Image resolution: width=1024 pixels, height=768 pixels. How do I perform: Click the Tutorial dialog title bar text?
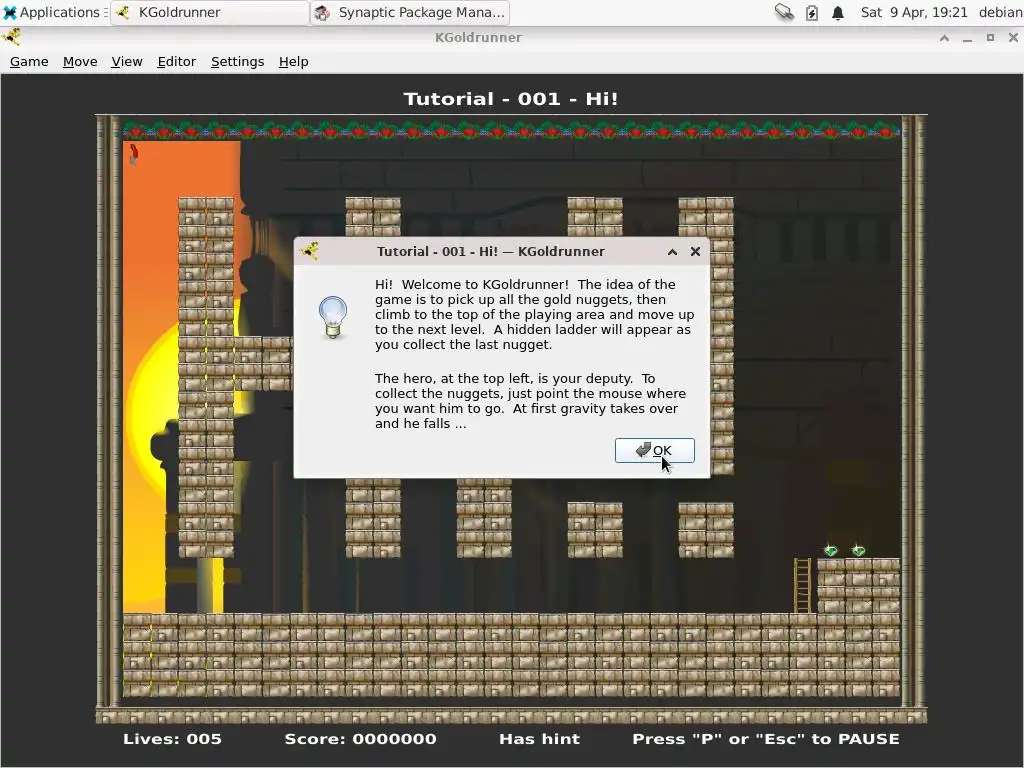[x=491, y=251]
